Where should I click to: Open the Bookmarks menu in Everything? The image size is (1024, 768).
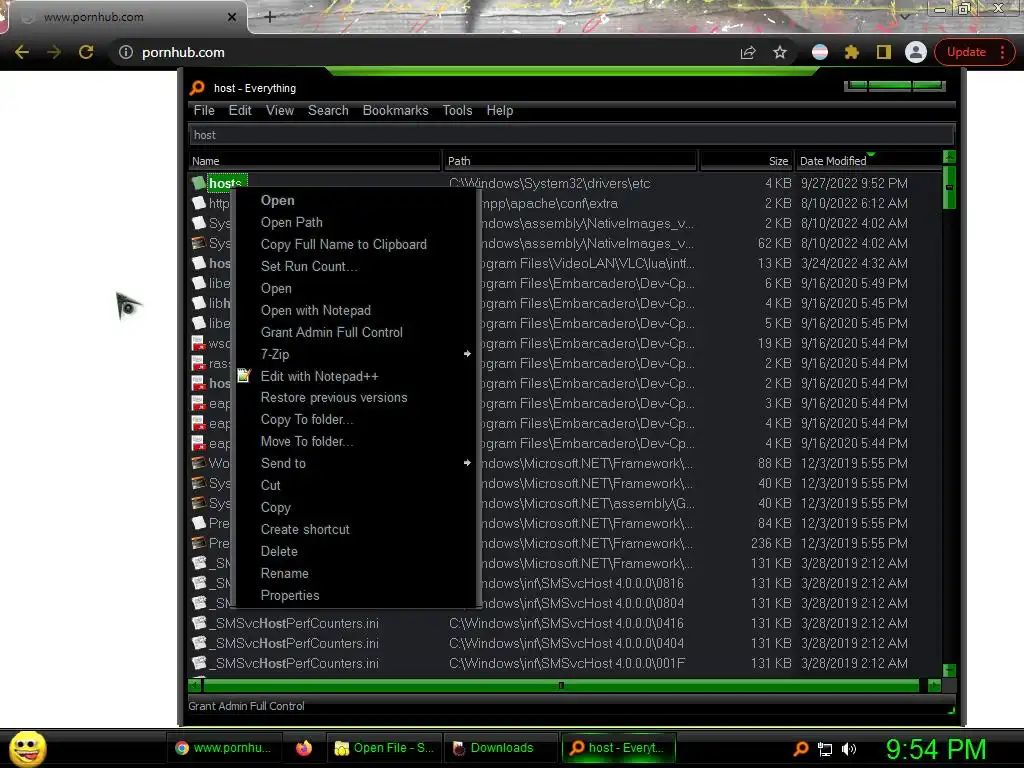coord(395,110)
